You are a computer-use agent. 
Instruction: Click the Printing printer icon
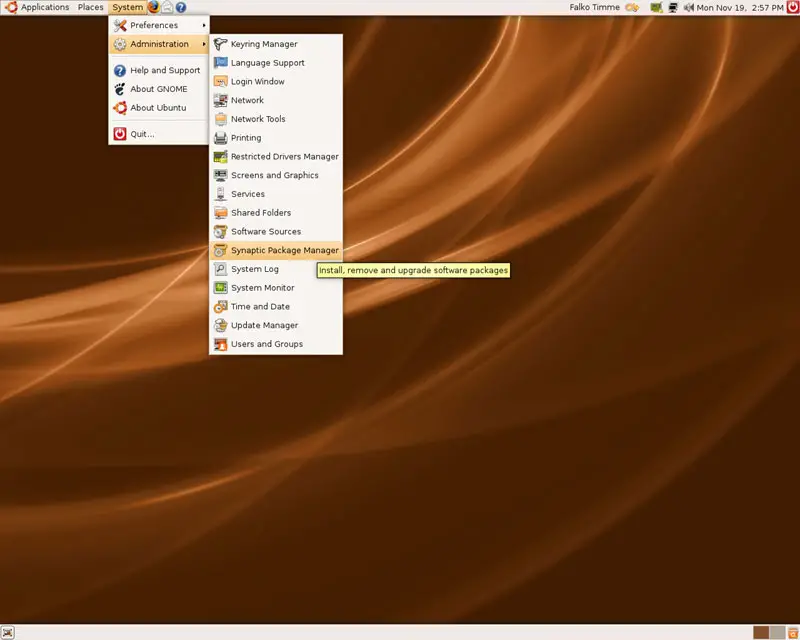[x=220, y=138]
